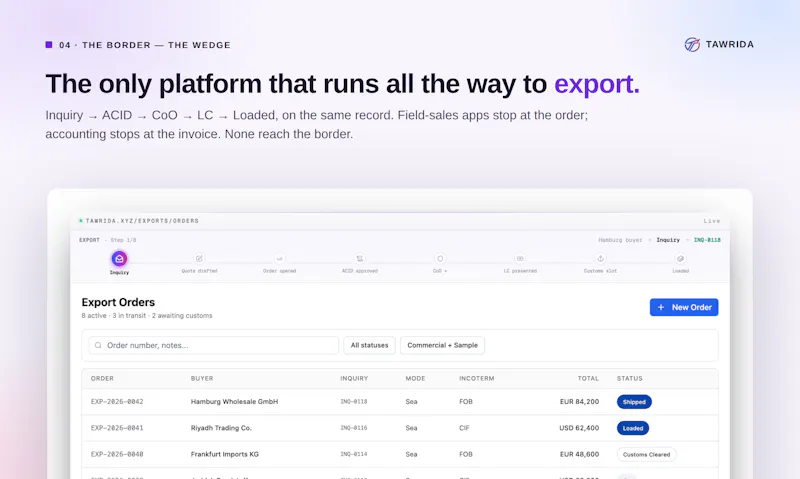800x479 pixels.
Task: Click the TOTAL column header
Action: click(x=588, y=379)
